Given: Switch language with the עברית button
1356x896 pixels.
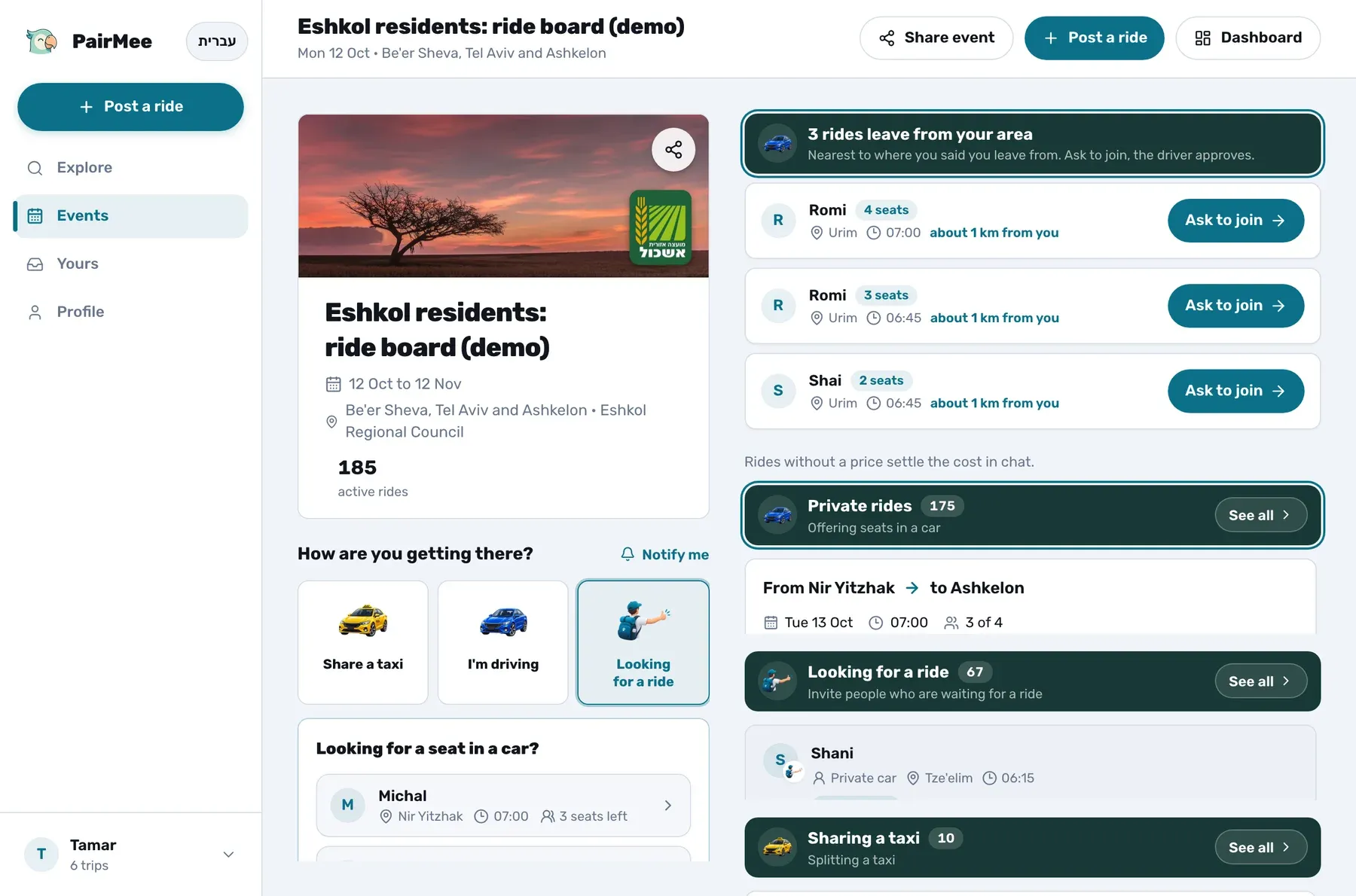Looking at the screenshot, I should tap(217, 41).
